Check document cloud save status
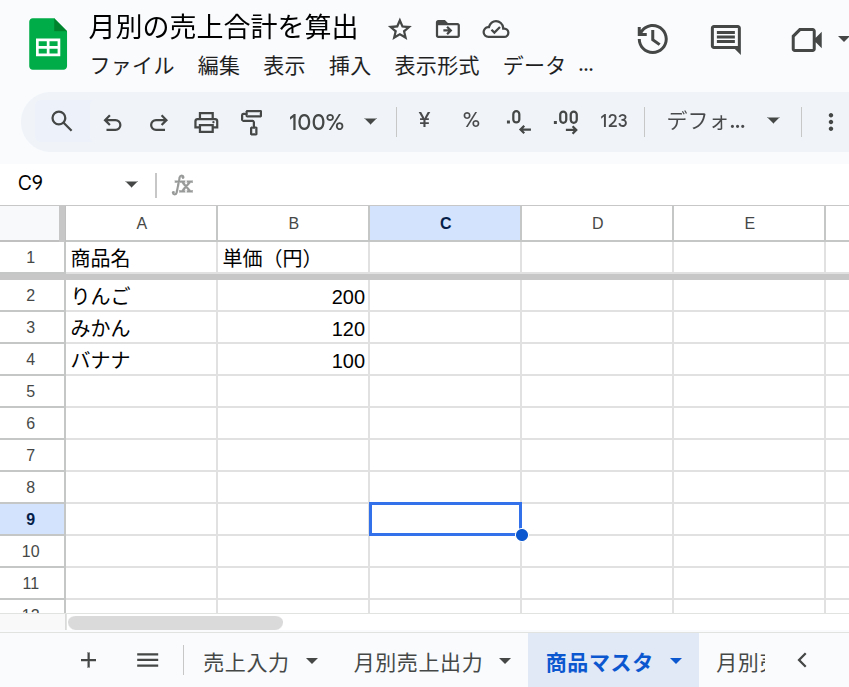The width and height of the screenshot is (849, 687). [496, 30]
